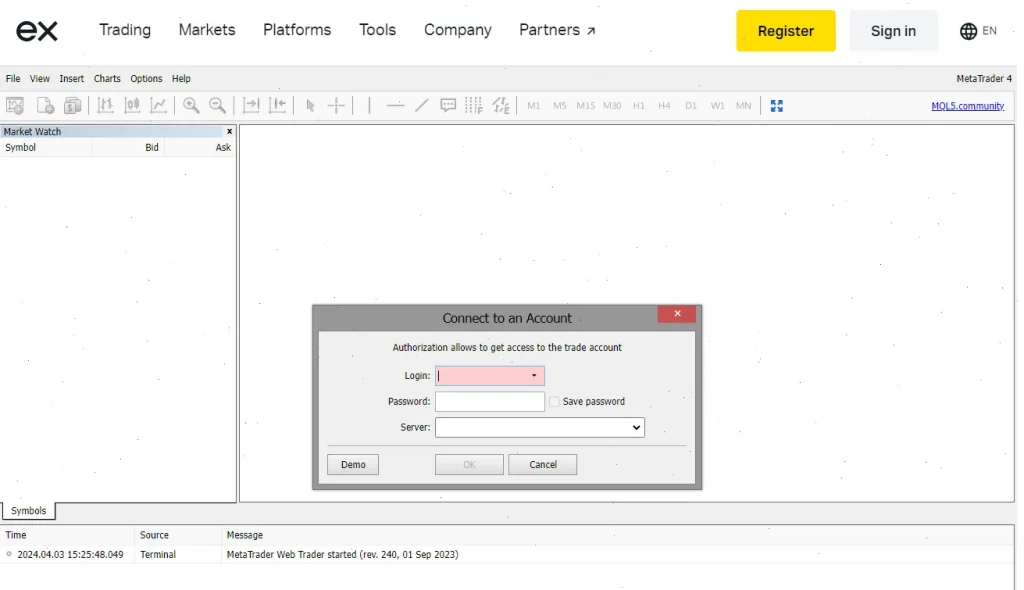The width and height of the screenshot is (1024, 590).
Task: Switch to Line Chart icon
Action: pyautogui.click(x=159, y=105)
